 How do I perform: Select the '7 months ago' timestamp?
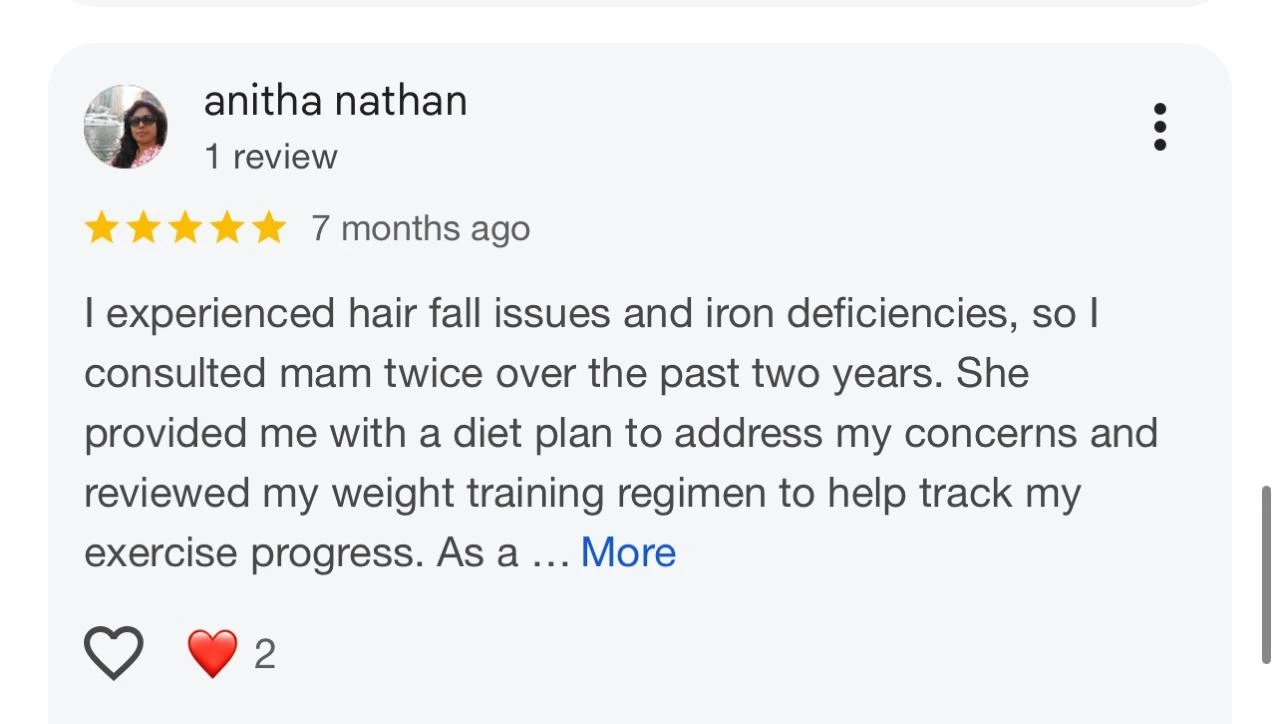point(420,229)
